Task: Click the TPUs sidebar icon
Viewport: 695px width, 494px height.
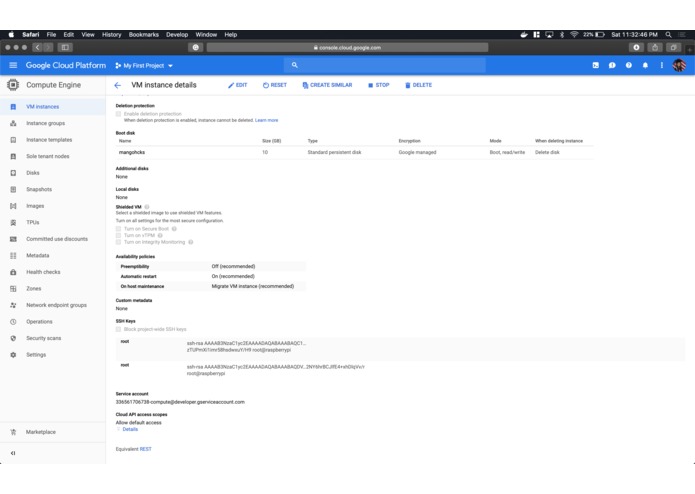Action: coord(13,222)
